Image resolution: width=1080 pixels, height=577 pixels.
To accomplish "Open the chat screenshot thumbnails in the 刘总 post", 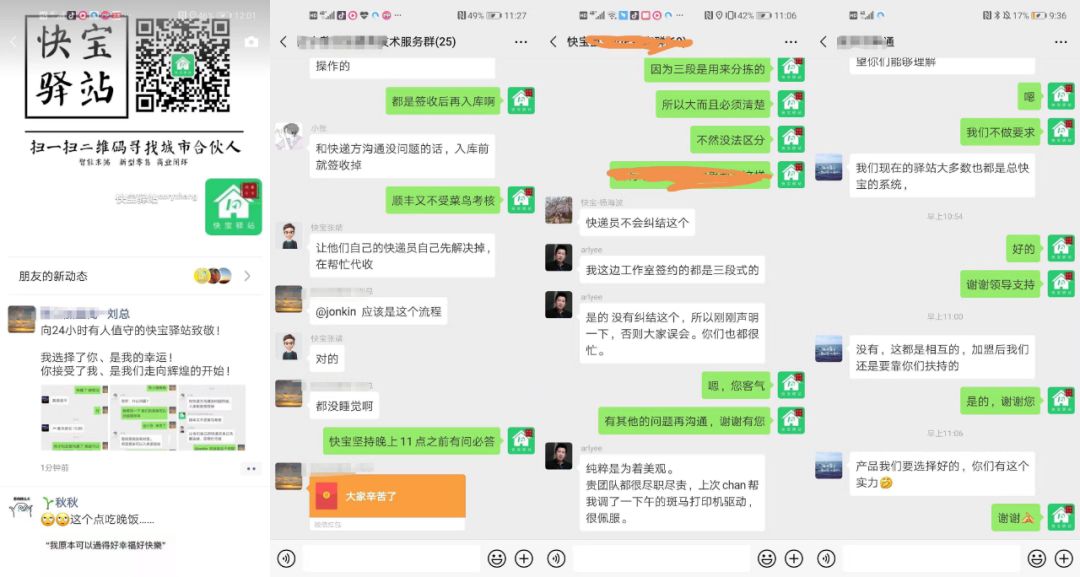I will pyautogui.click(x=143, y=418).
